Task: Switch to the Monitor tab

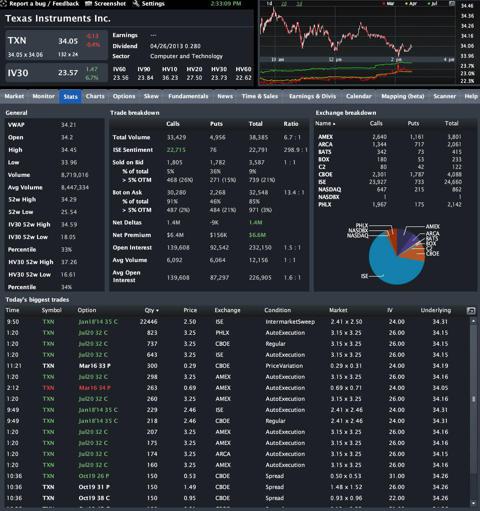Action: (x=43, y=96)
